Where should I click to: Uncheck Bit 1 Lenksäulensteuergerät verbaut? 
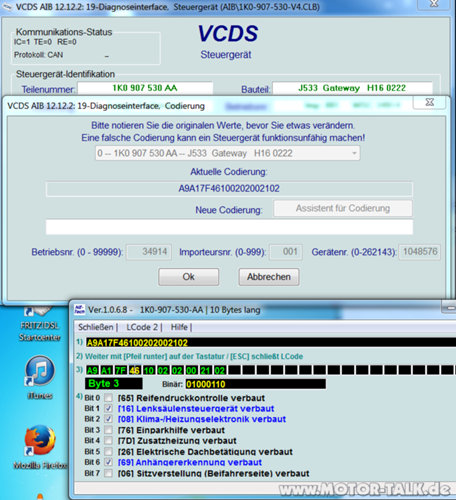pos(108,408)
